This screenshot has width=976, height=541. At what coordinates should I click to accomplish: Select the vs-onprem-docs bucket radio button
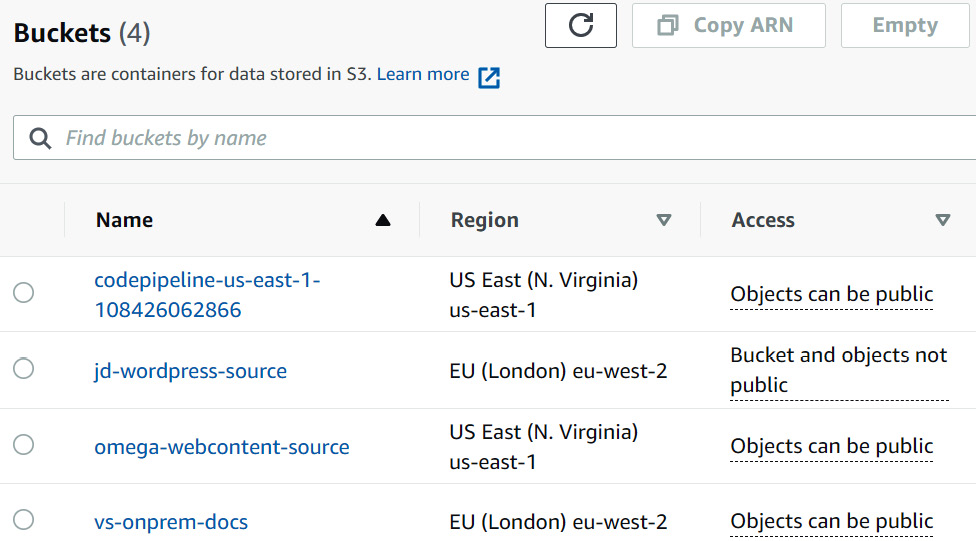click(x=24, y=519)
